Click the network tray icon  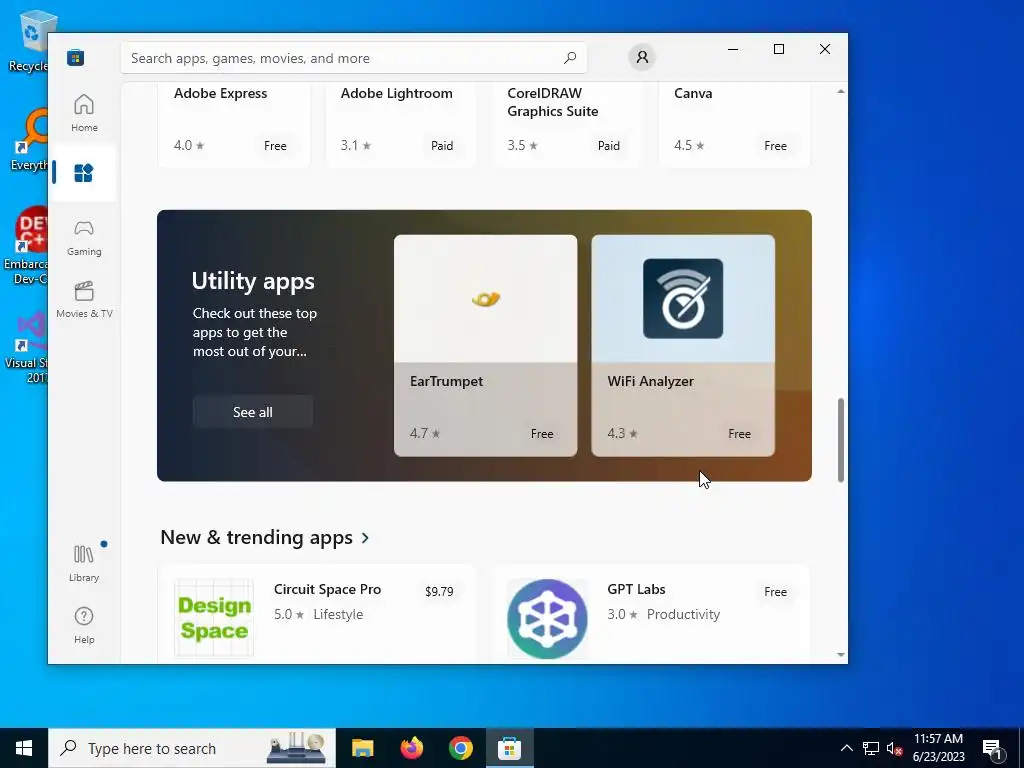(x=871, y=748)
